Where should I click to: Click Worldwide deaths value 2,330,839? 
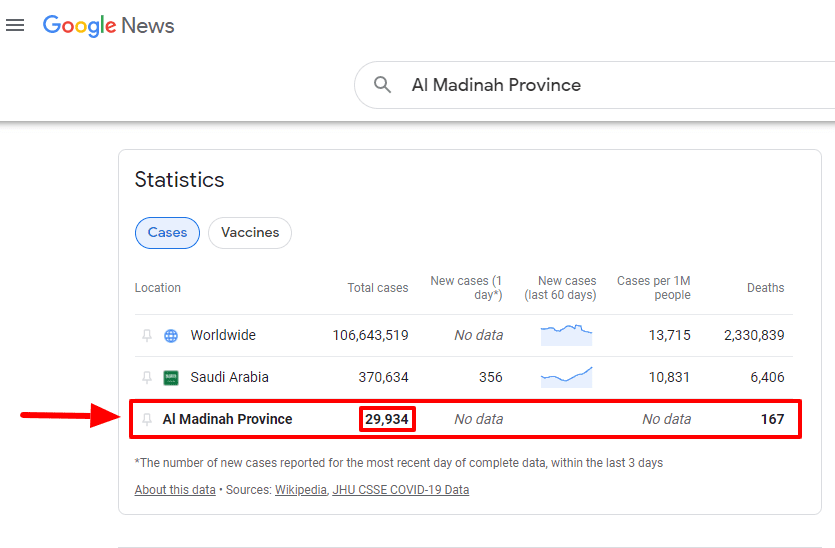754,335
